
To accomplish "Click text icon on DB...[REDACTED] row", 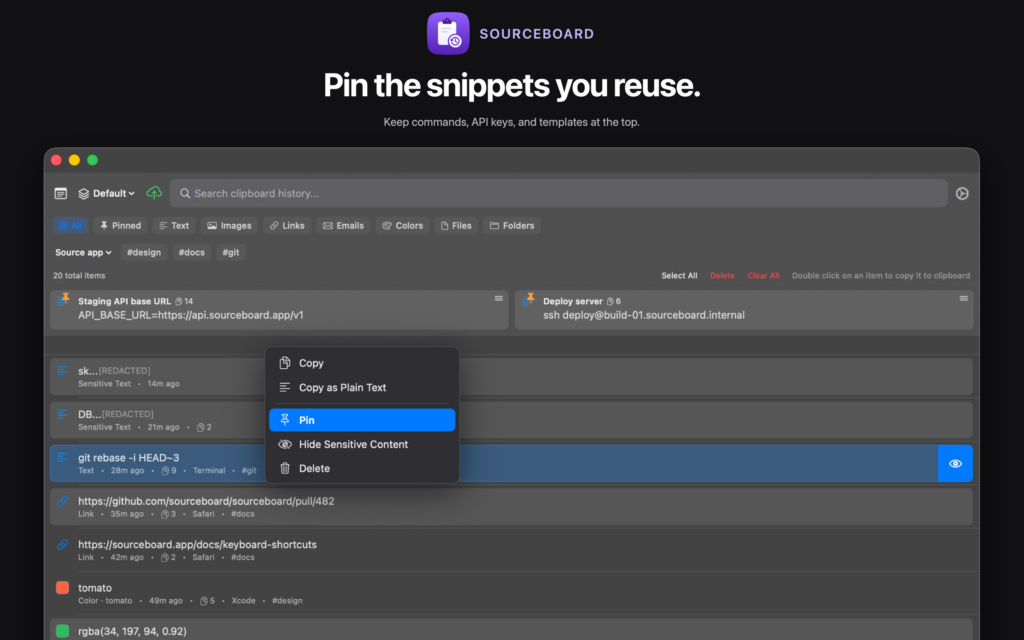I will coord(62,414).
